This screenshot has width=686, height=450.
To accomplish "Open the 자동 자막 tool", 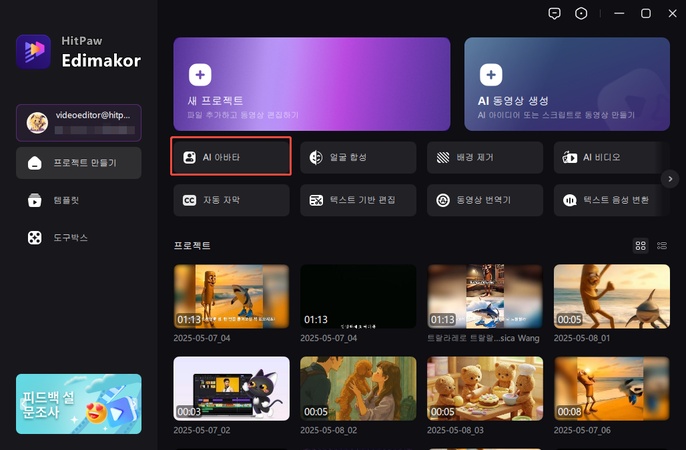I will (x=231, y=200).
